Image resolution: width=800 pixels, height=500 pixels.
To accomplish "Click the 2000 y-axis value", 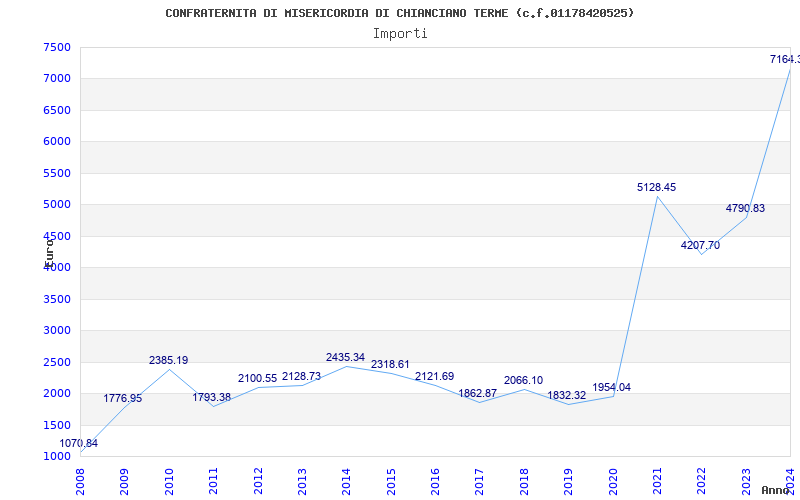I will coord(57,393).
